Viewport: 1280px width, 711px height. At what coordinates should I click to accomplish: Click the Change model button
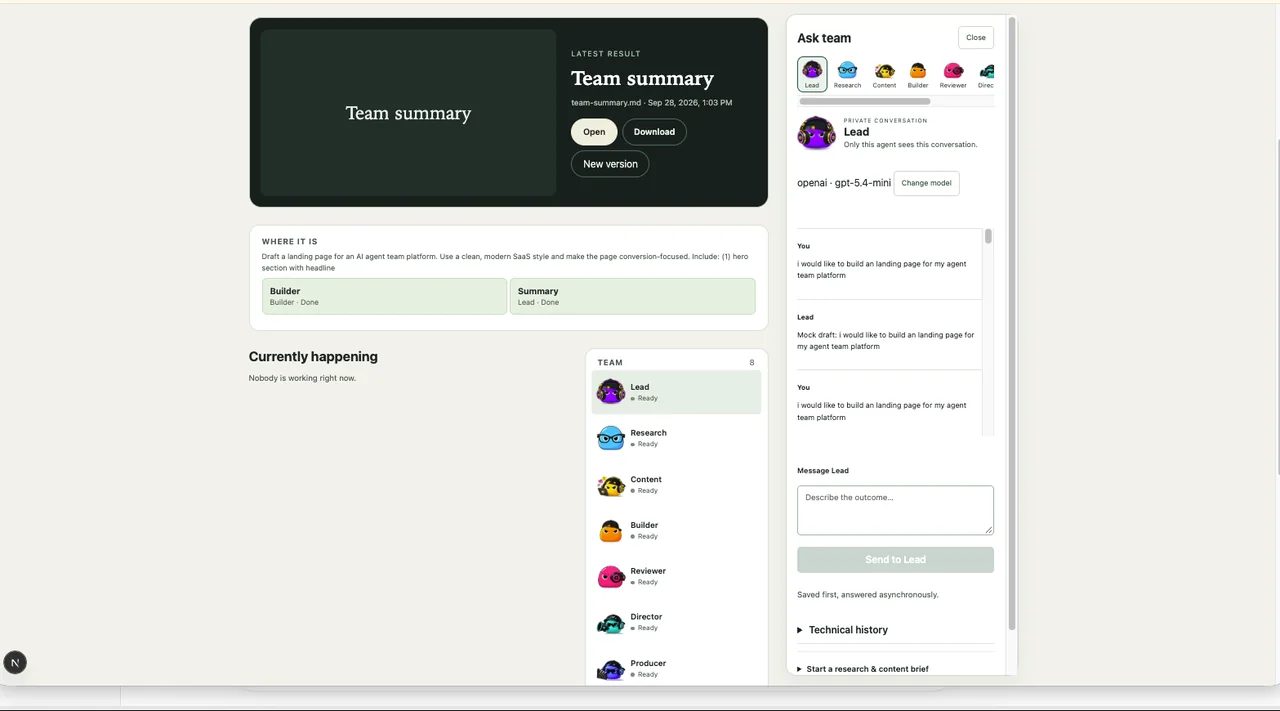(926, 183)
